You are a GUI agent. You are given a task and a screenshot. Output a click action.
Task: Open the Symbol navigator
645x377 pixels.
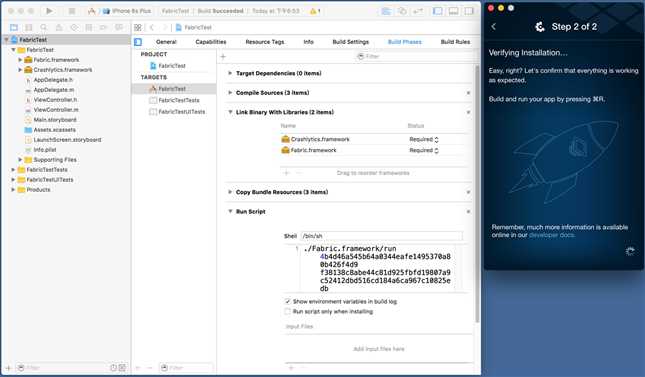click(x=29, y=28)
